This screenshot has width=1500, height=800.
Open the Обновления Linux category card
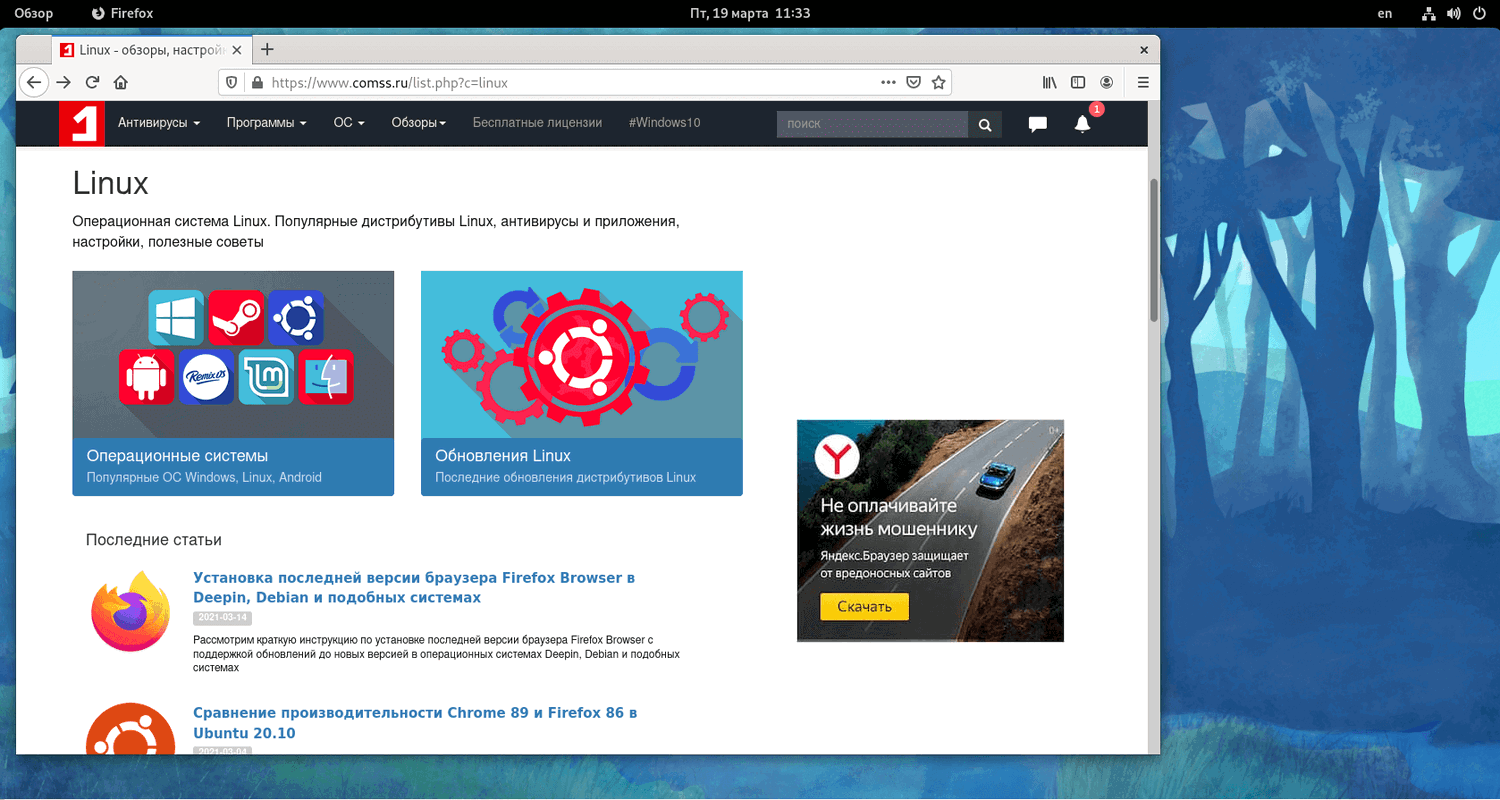click(582, 383)
